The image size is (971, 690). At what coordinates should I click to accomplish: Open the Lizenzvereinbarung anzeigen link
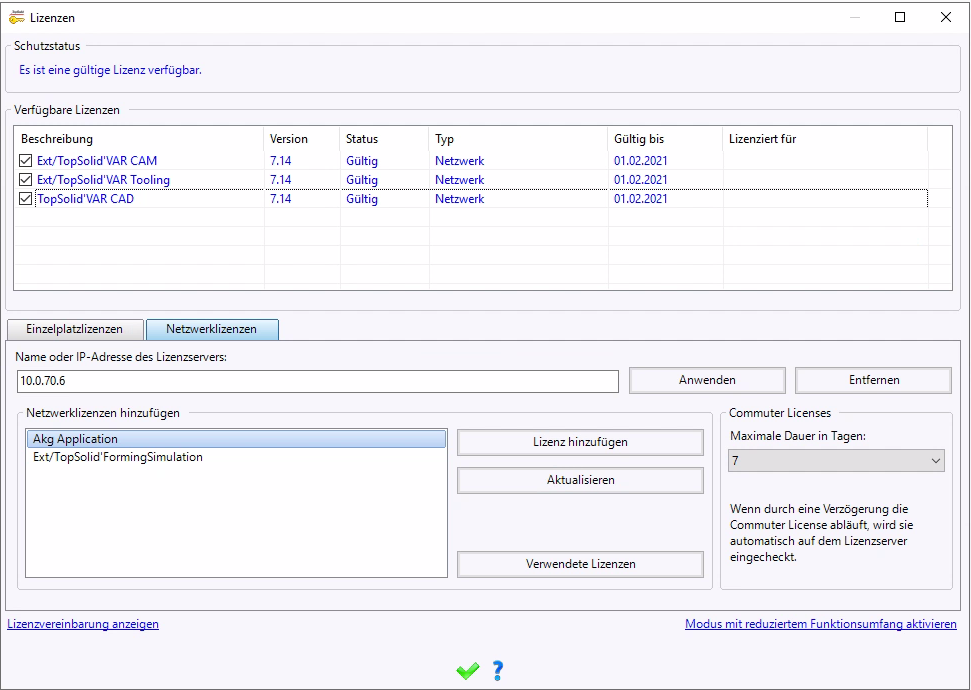(83, 624)
